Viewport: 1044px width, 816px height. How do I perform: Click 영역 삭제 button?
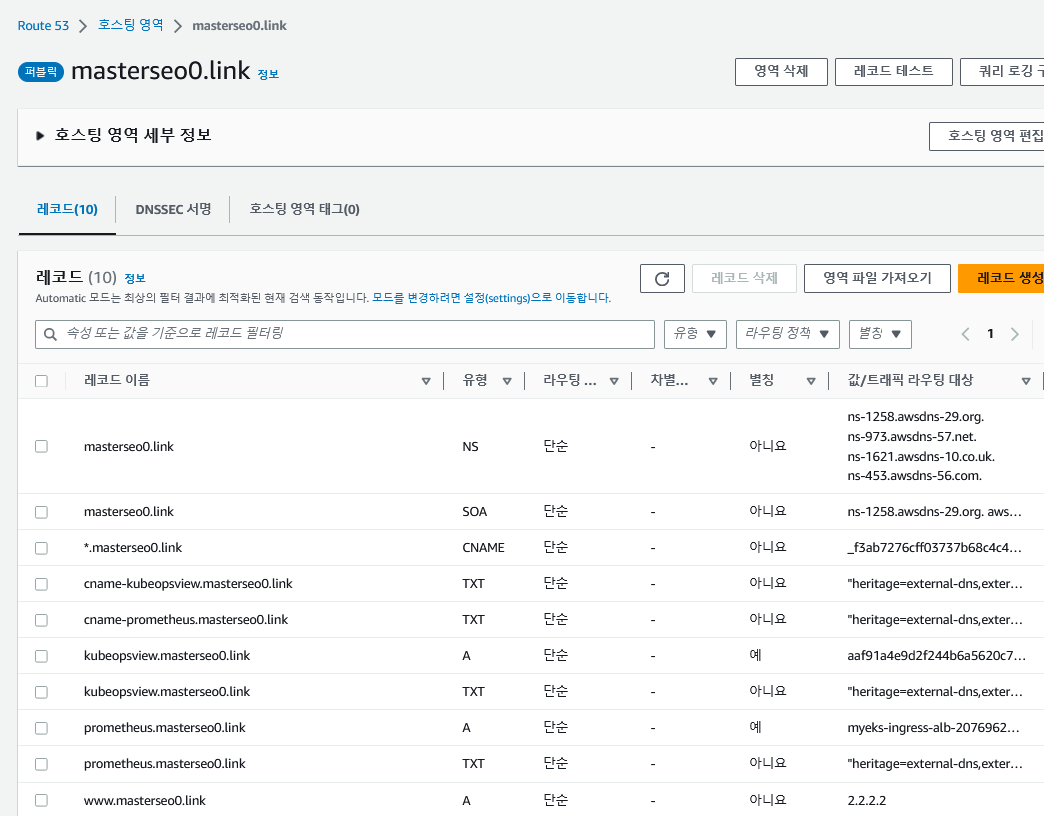[x=781, y=72]
